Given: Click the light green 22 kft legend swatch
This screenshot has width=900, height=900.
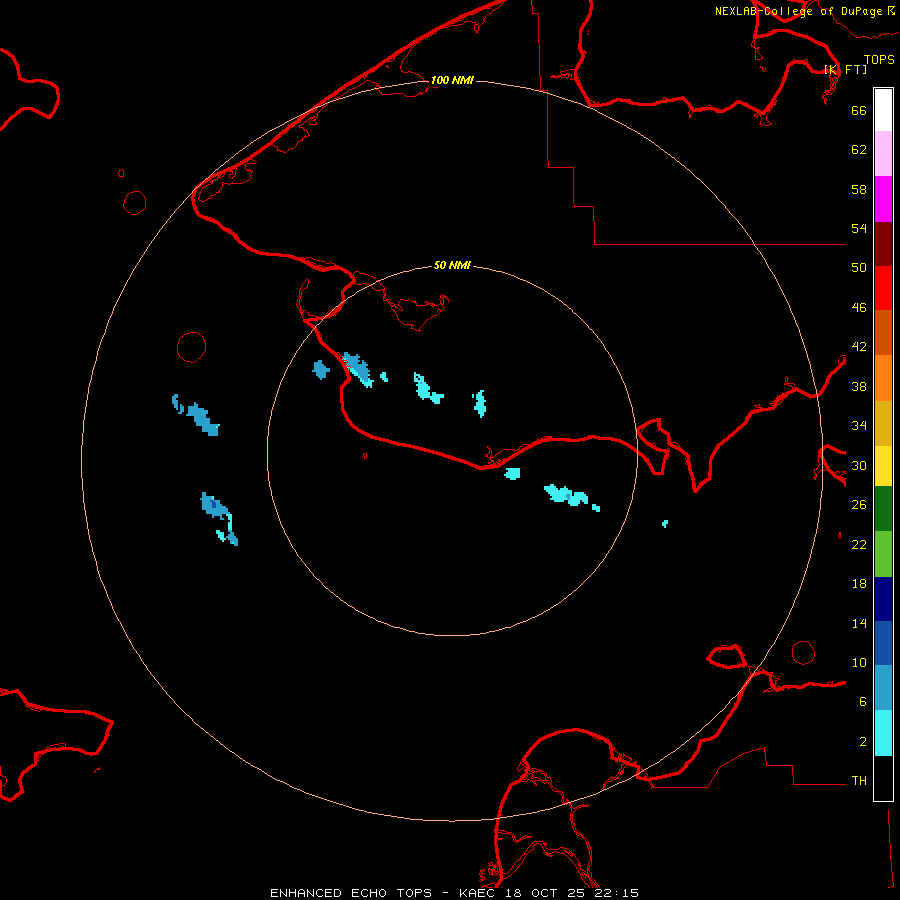Looking at the screenshot, I should point(883,554).
